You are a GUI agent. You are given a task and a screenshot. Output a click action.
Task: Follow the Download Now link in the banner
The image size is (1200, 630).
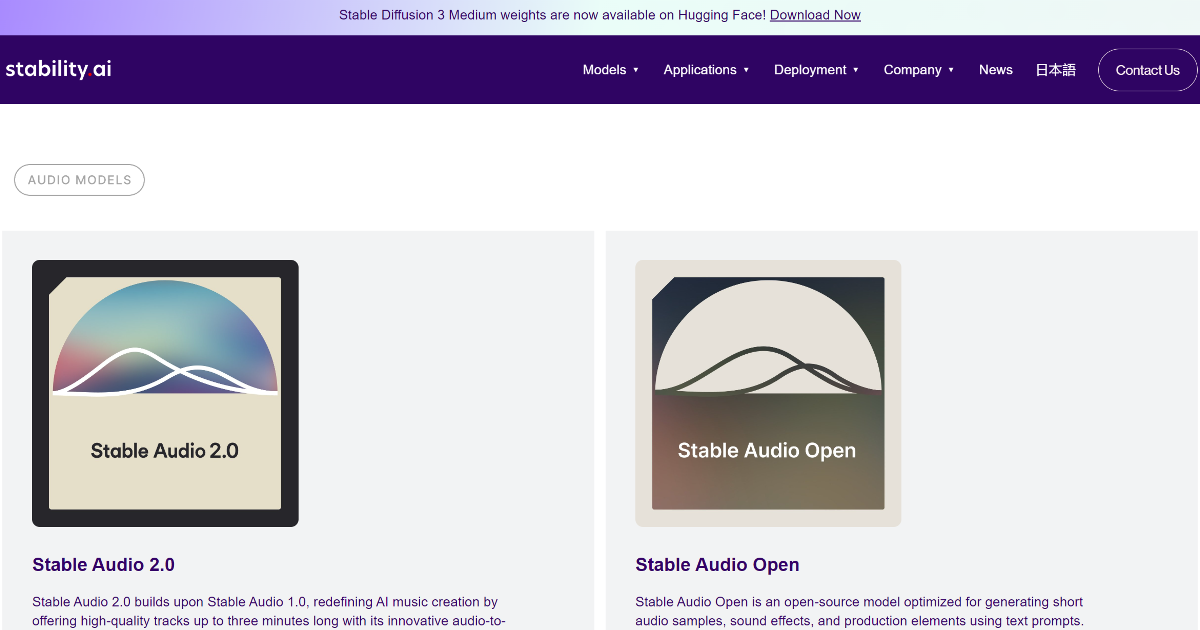(x=815, y=15)
